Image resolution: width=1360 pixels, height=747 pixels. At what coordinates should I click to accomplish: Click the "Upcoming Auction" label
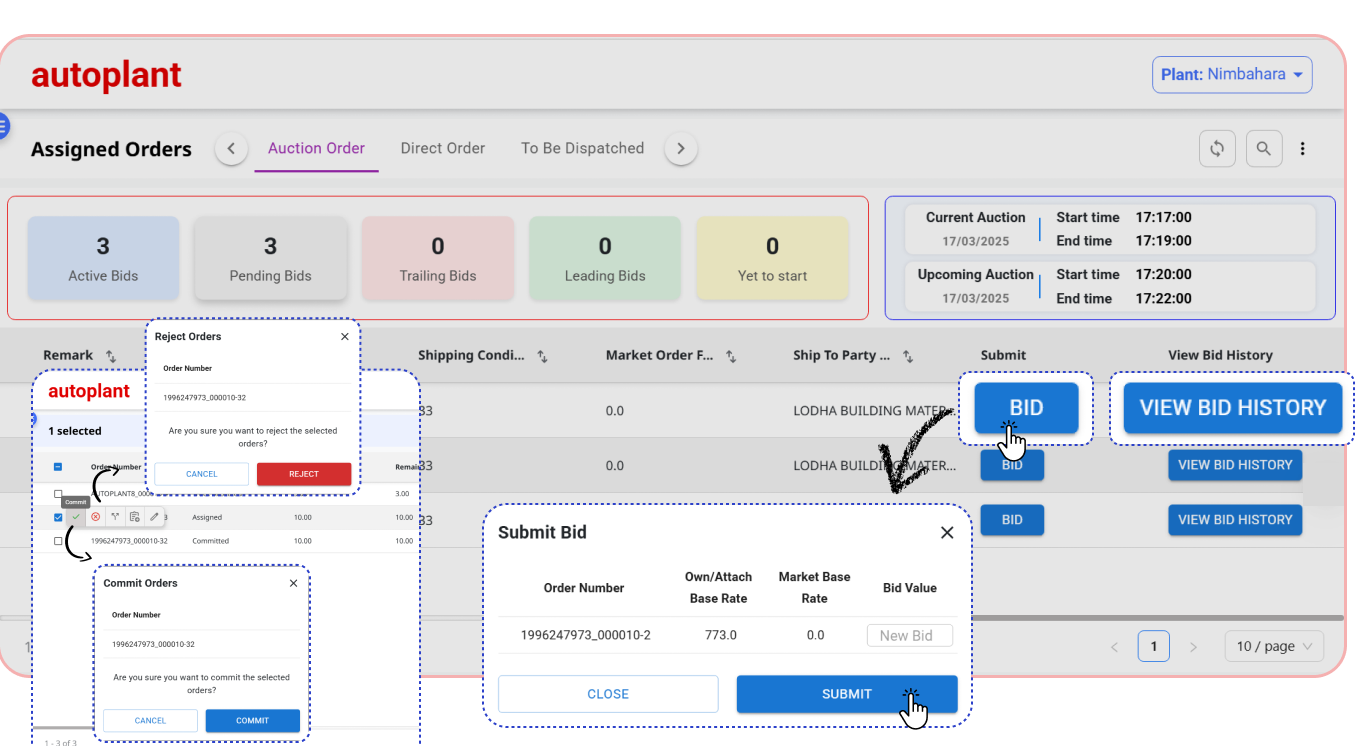(x=975, y=275)
